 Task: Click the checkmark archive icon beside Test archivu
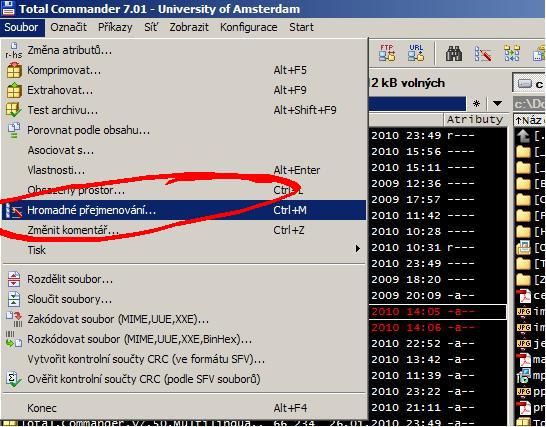pos(14,110)
